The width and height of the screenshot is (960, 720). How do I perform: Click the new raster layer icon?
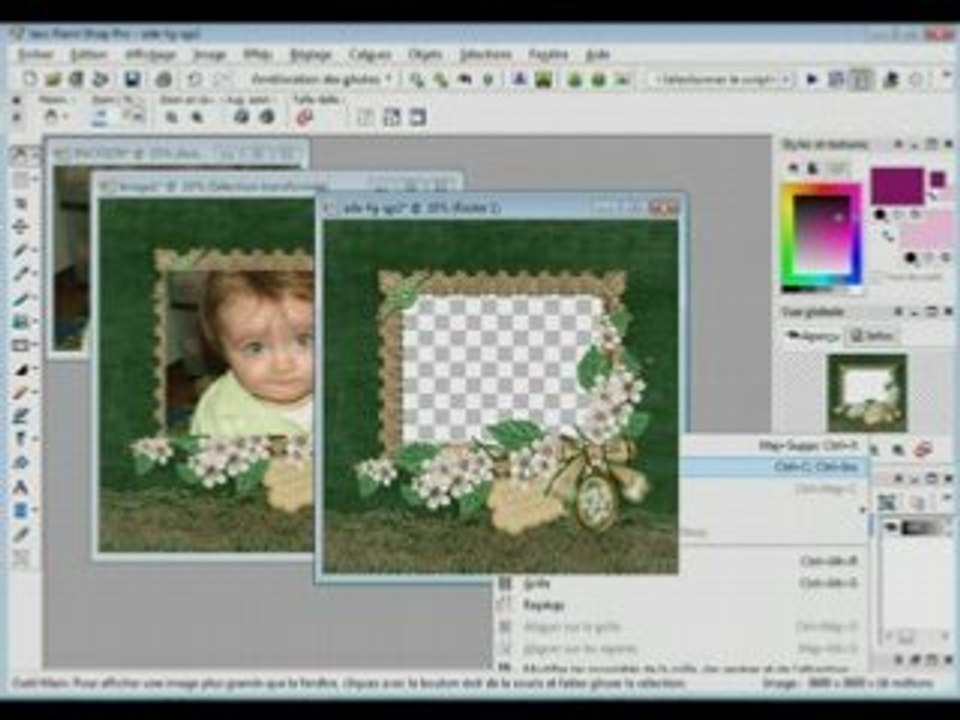887,503
